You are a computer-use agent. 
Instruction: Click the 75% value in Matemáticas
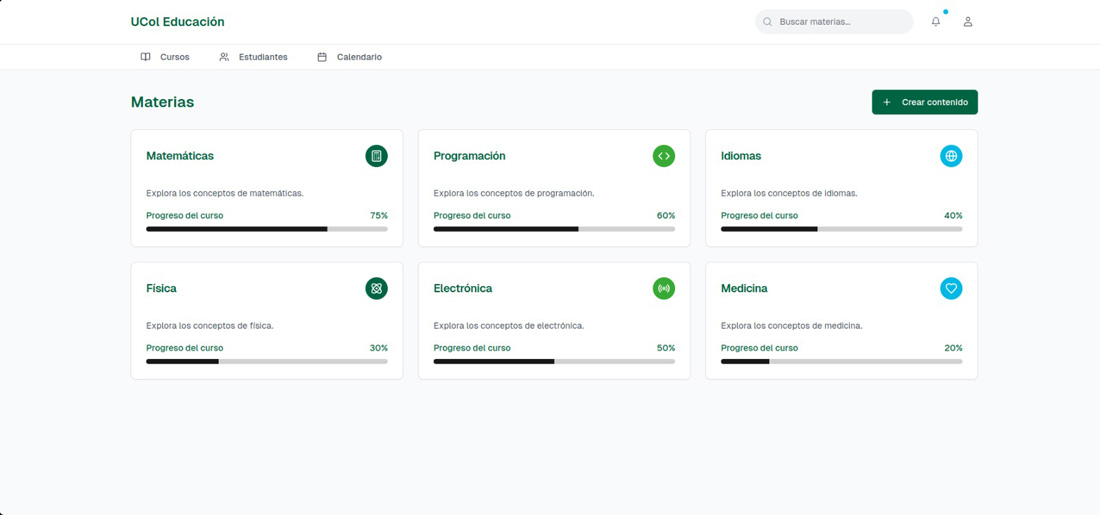[379, 215]
